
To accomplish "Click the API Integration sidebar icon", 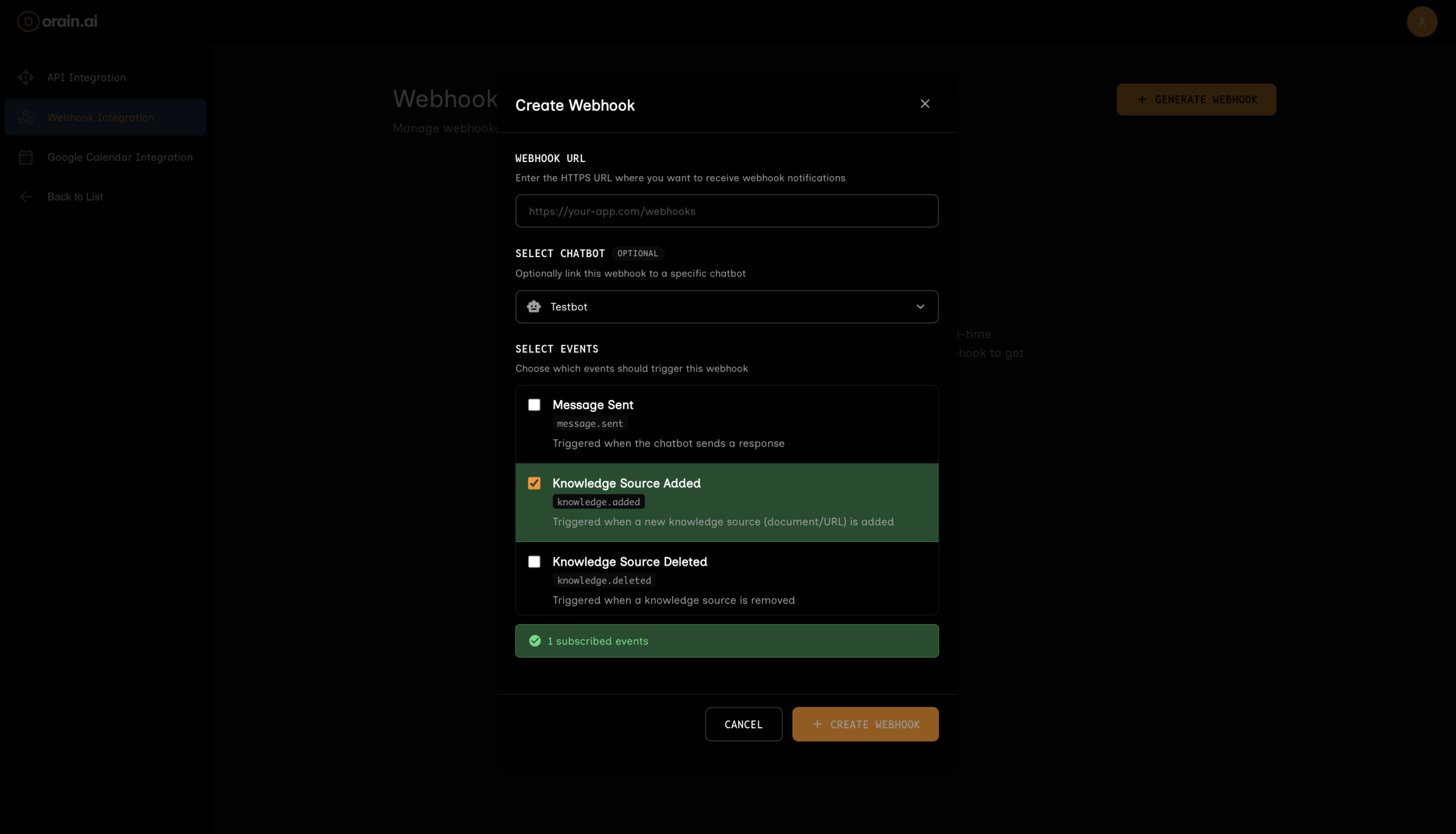I will (x=26, y=77).
